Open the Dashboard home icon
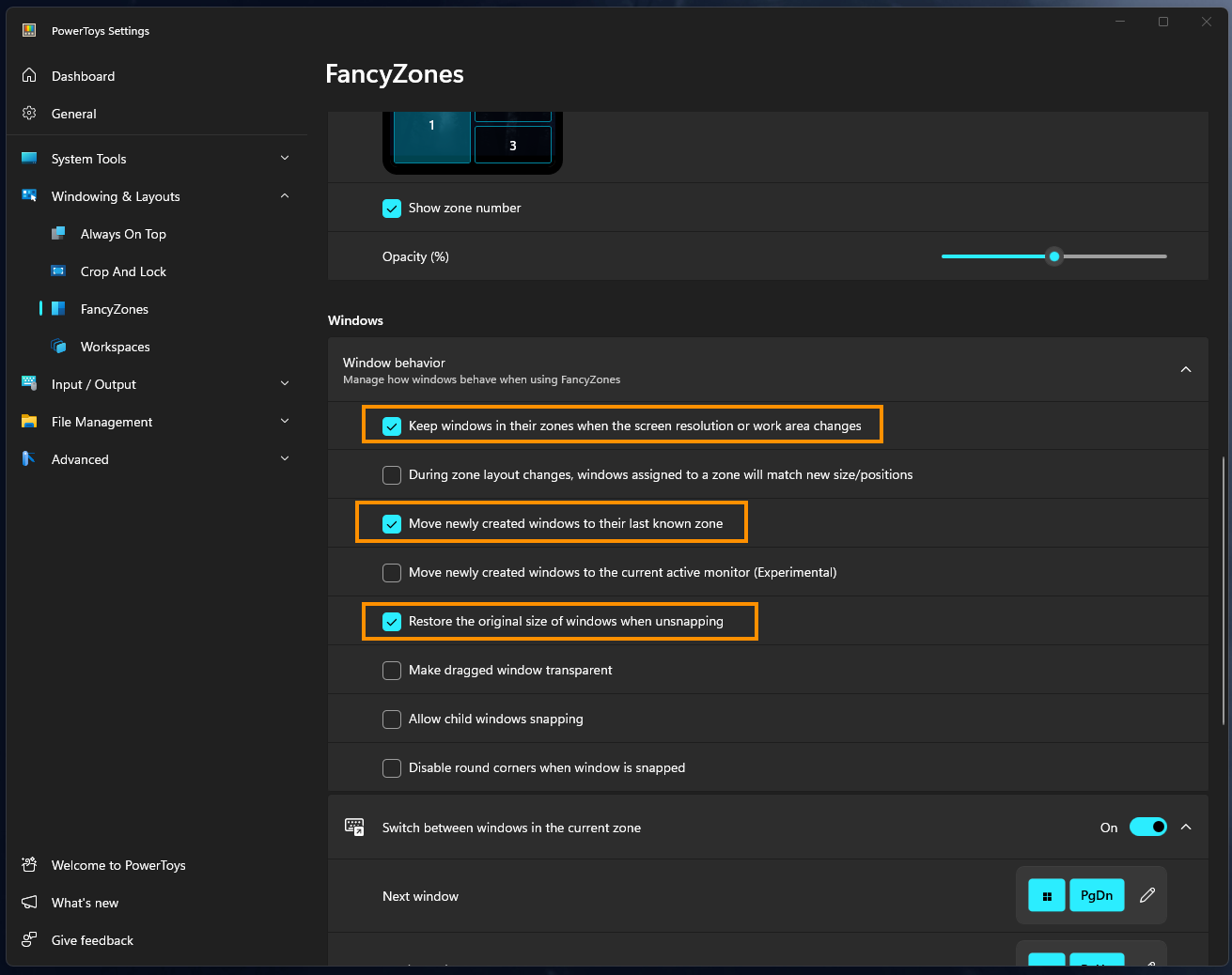1232x975 pixels. click(29, 76)
